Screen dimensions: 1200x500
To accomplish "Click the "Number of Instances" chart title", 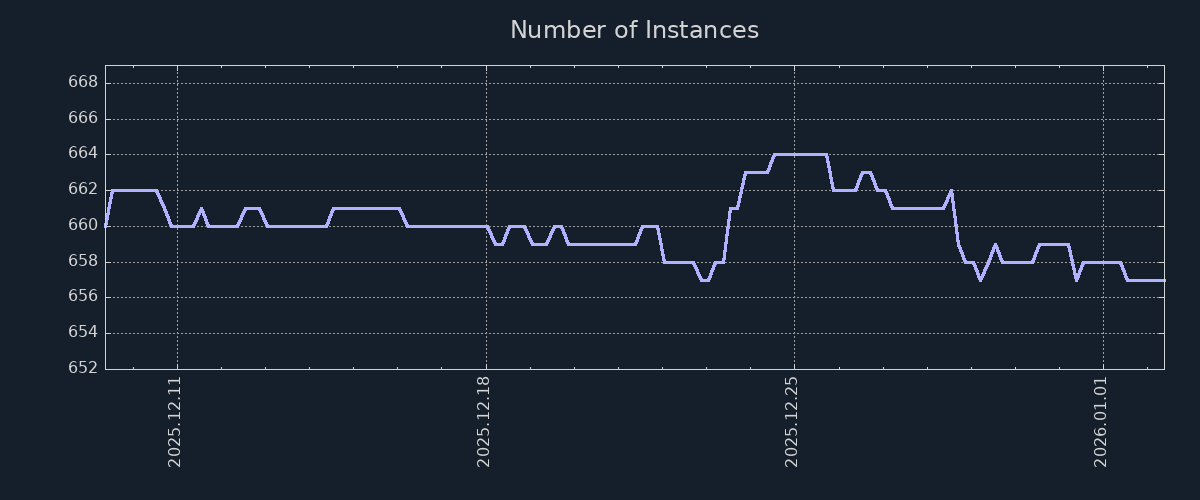I will point(634,30).
